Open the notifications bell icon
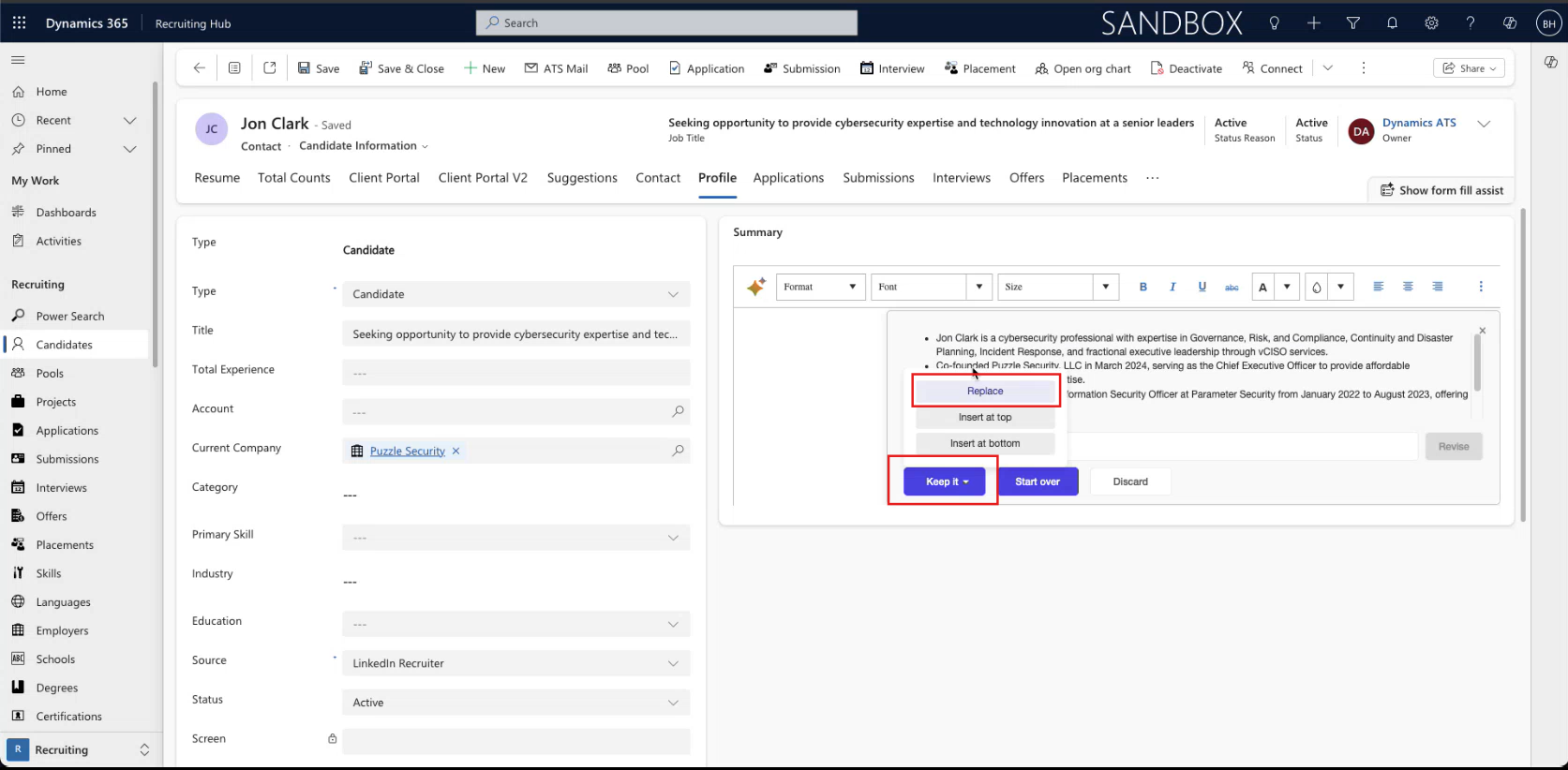Screen dimensions: 1568x770 click(x=1393, y=23)
